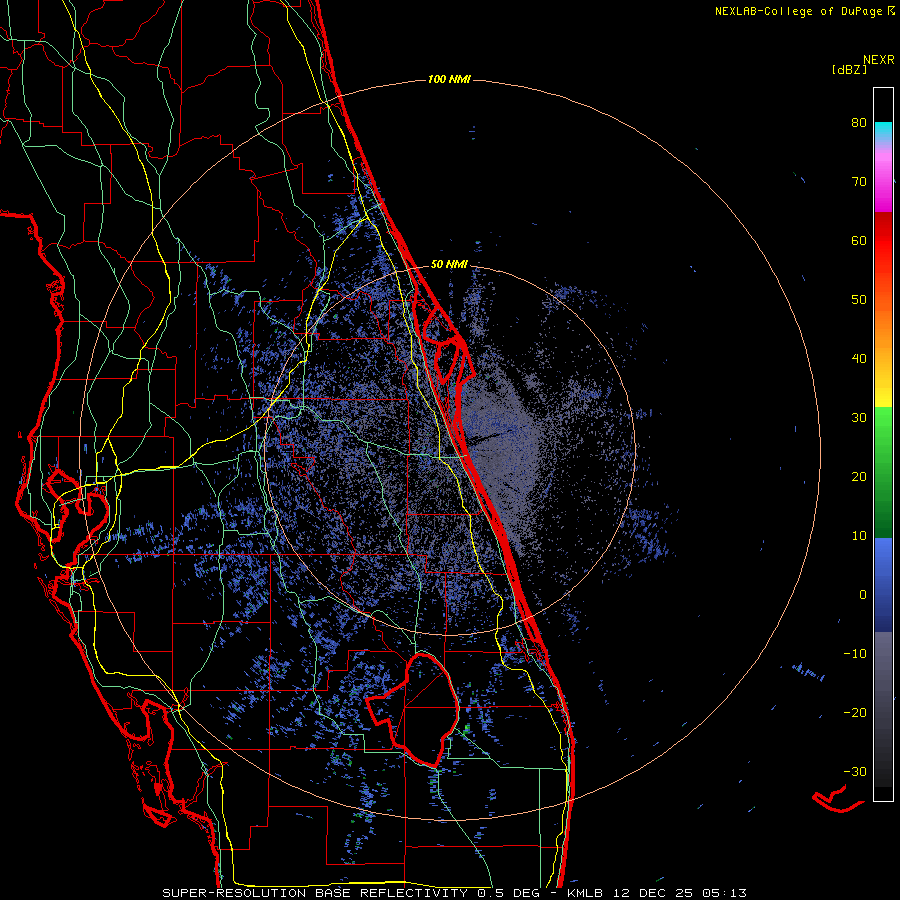Click the 40 value on the dBZ scale
The width and height of the screenshot is (900, 900).
tap(859, 359)
